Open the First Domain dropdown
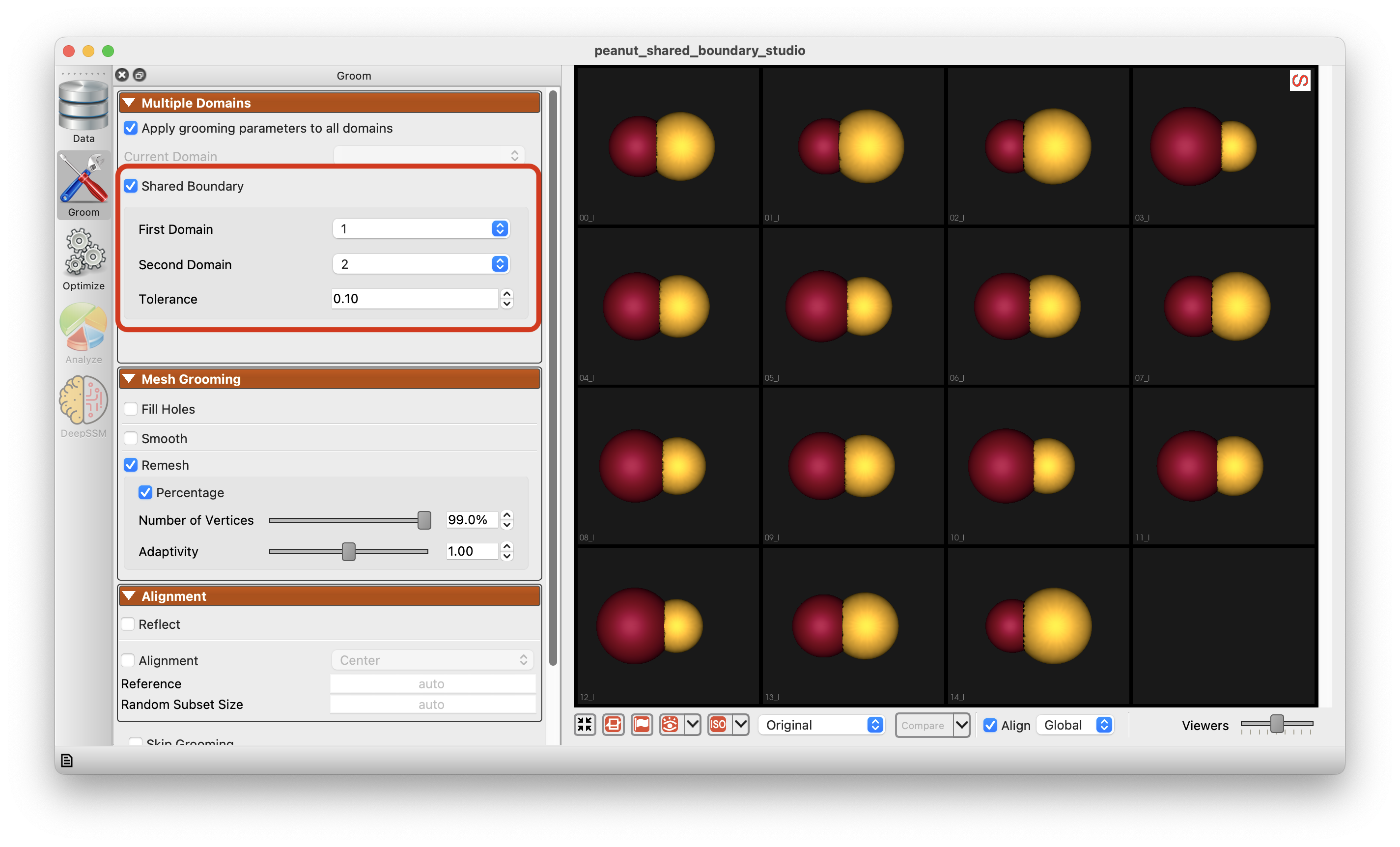The height and width of the screenshot is (847, 1400). [420, 228]
